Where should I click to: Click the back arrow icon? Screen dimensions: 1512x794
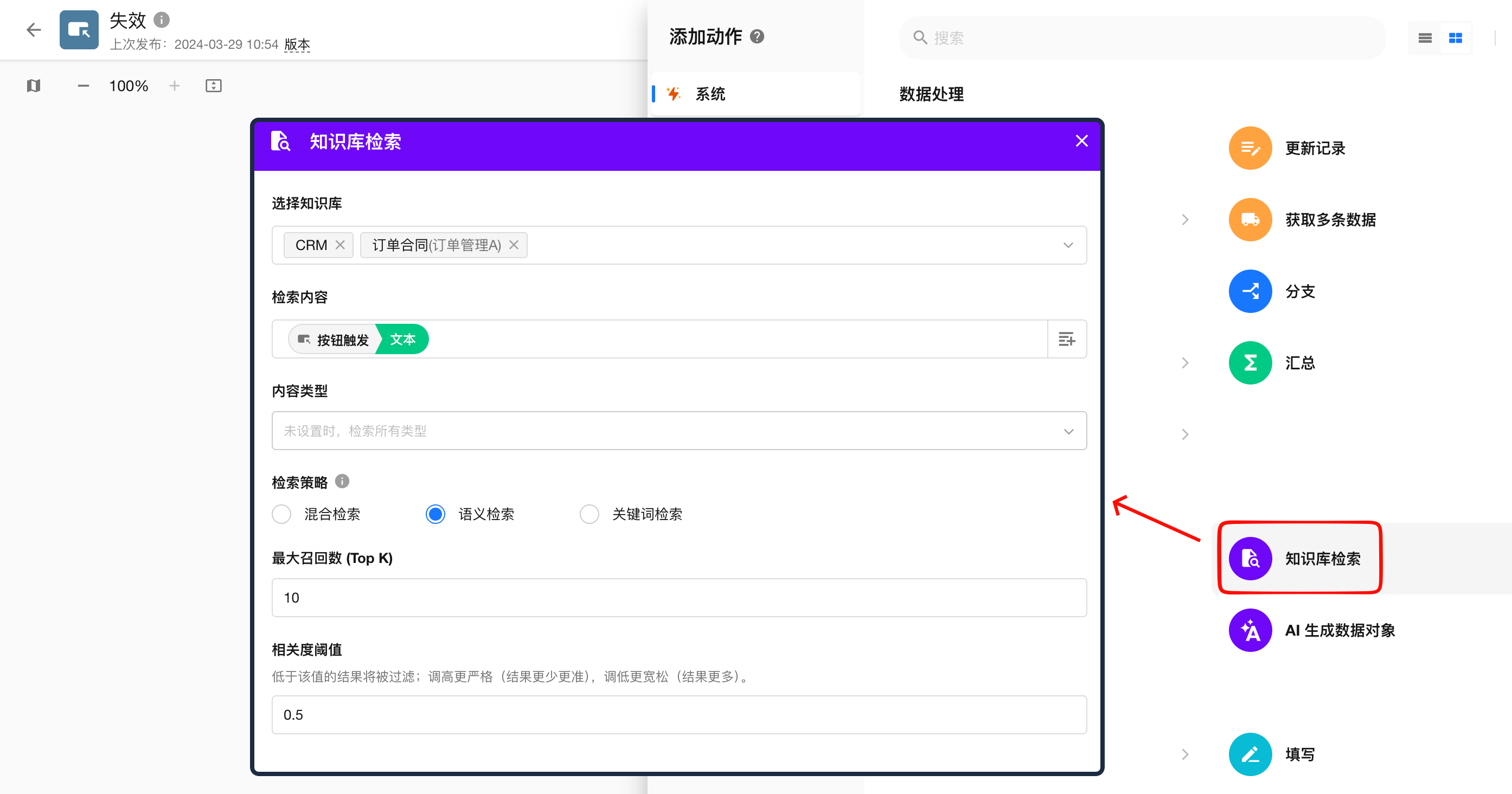pyautogui.click(x=34, y=29)
